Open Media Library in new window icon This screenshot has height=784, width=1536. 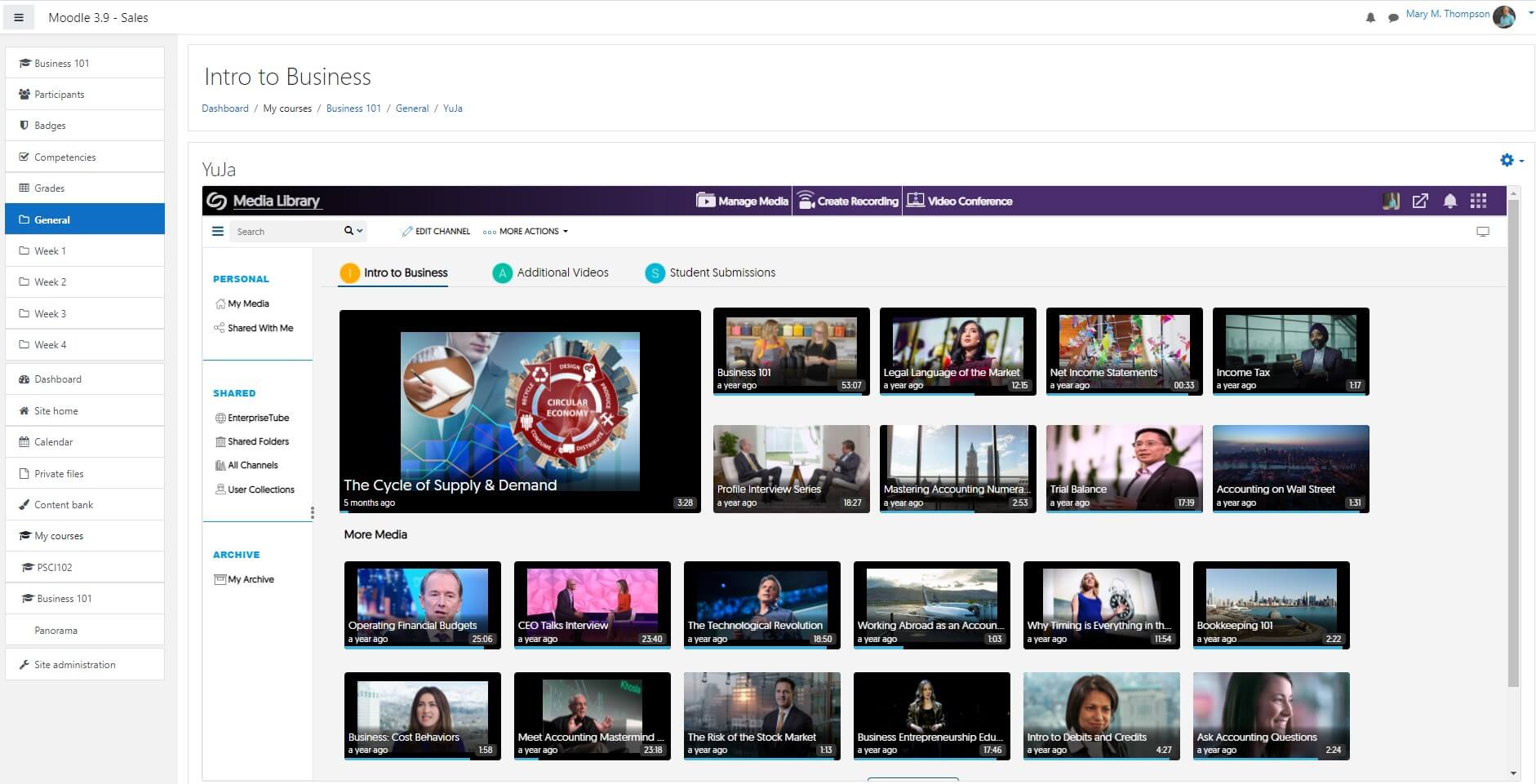click(x=1420, y=201)
